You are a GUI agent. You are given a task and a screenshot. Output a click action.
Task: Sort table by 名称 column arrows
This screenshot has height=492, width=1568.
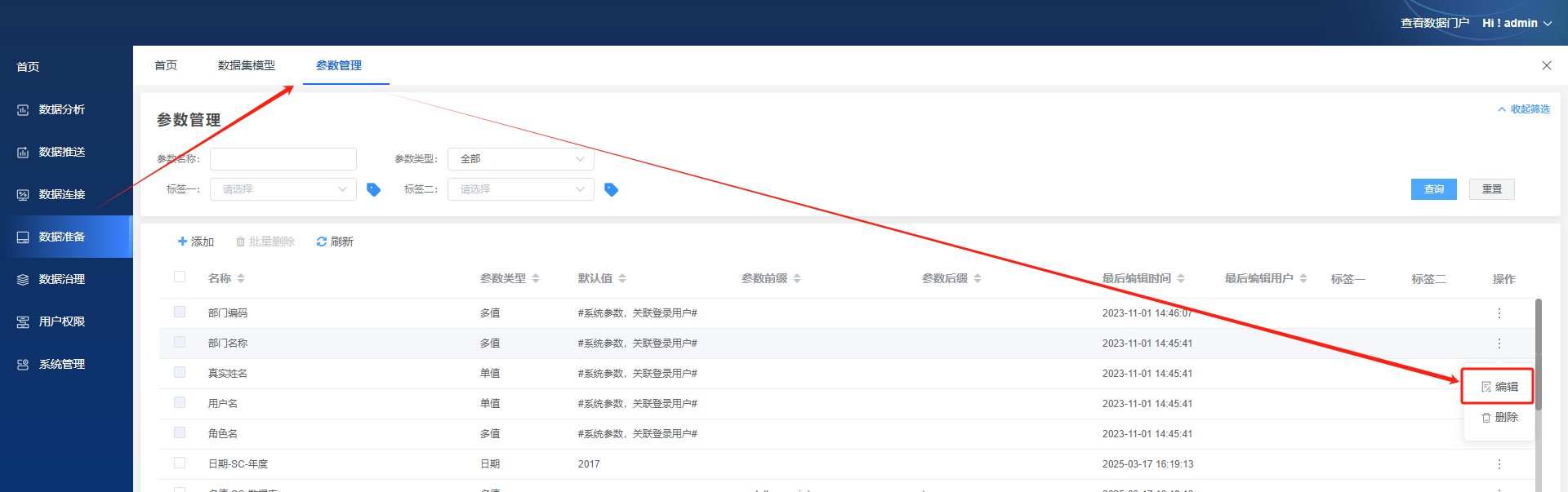click(241, 279)
